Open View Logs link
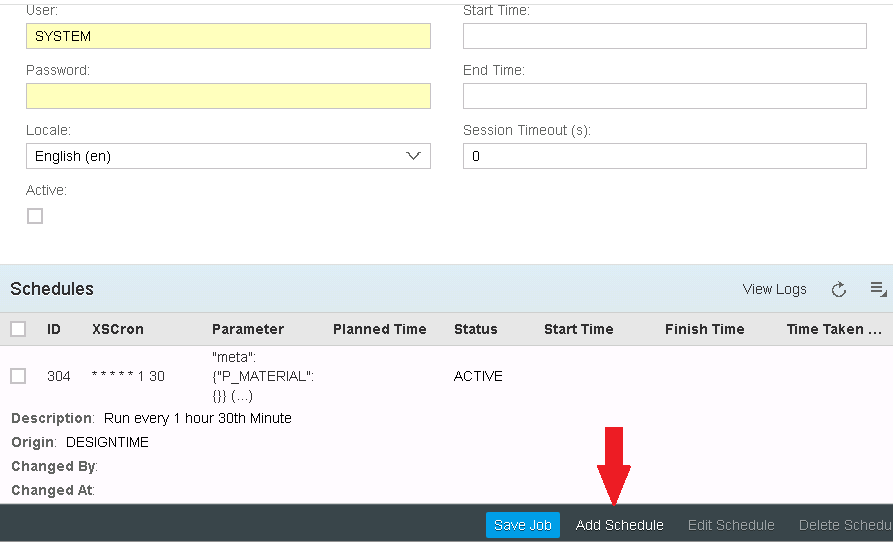 pyautogui.click(x=774, y=289)
